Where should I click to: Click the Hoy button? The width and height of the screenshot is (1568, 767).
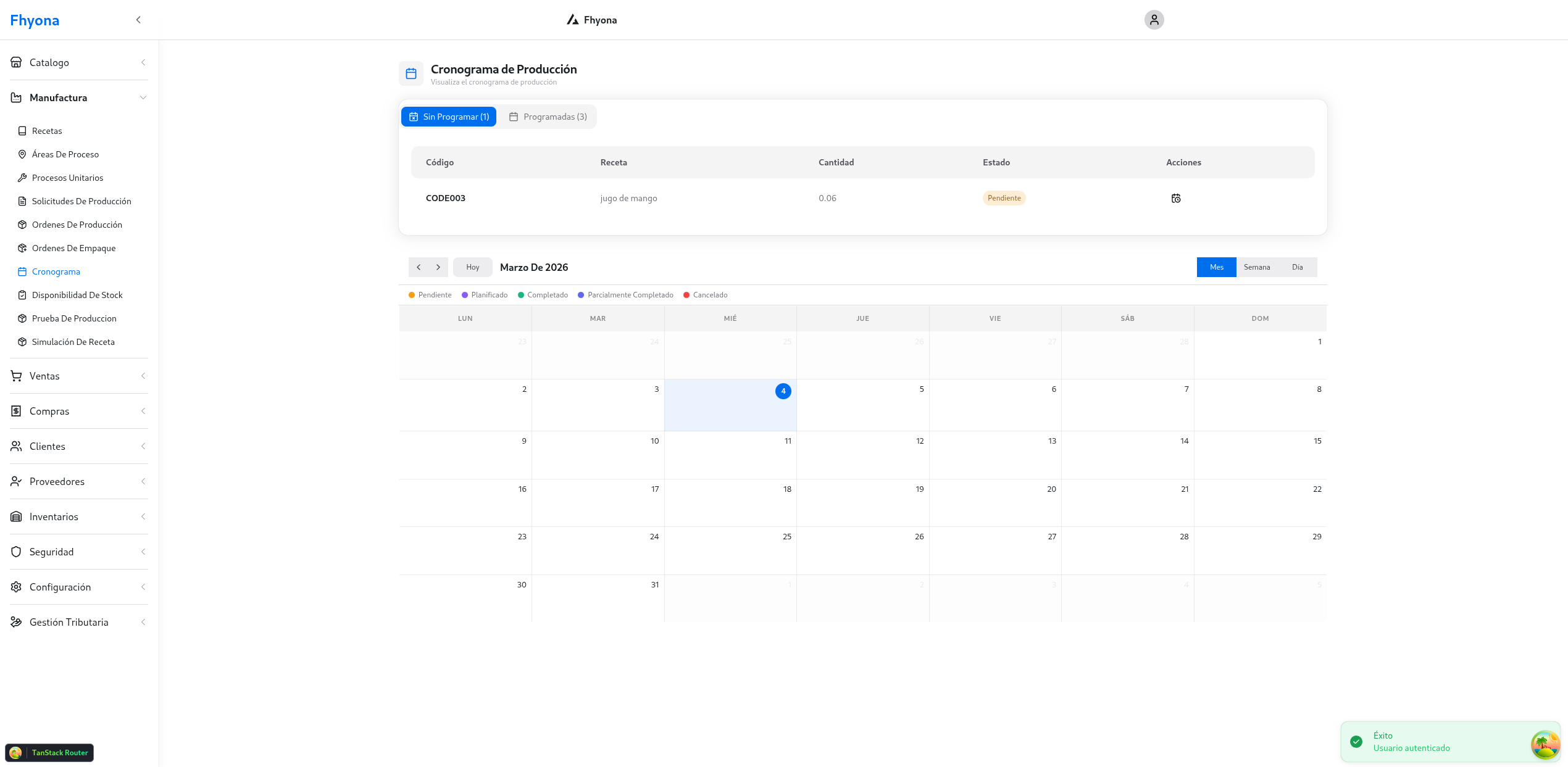[x=472, y=267]
